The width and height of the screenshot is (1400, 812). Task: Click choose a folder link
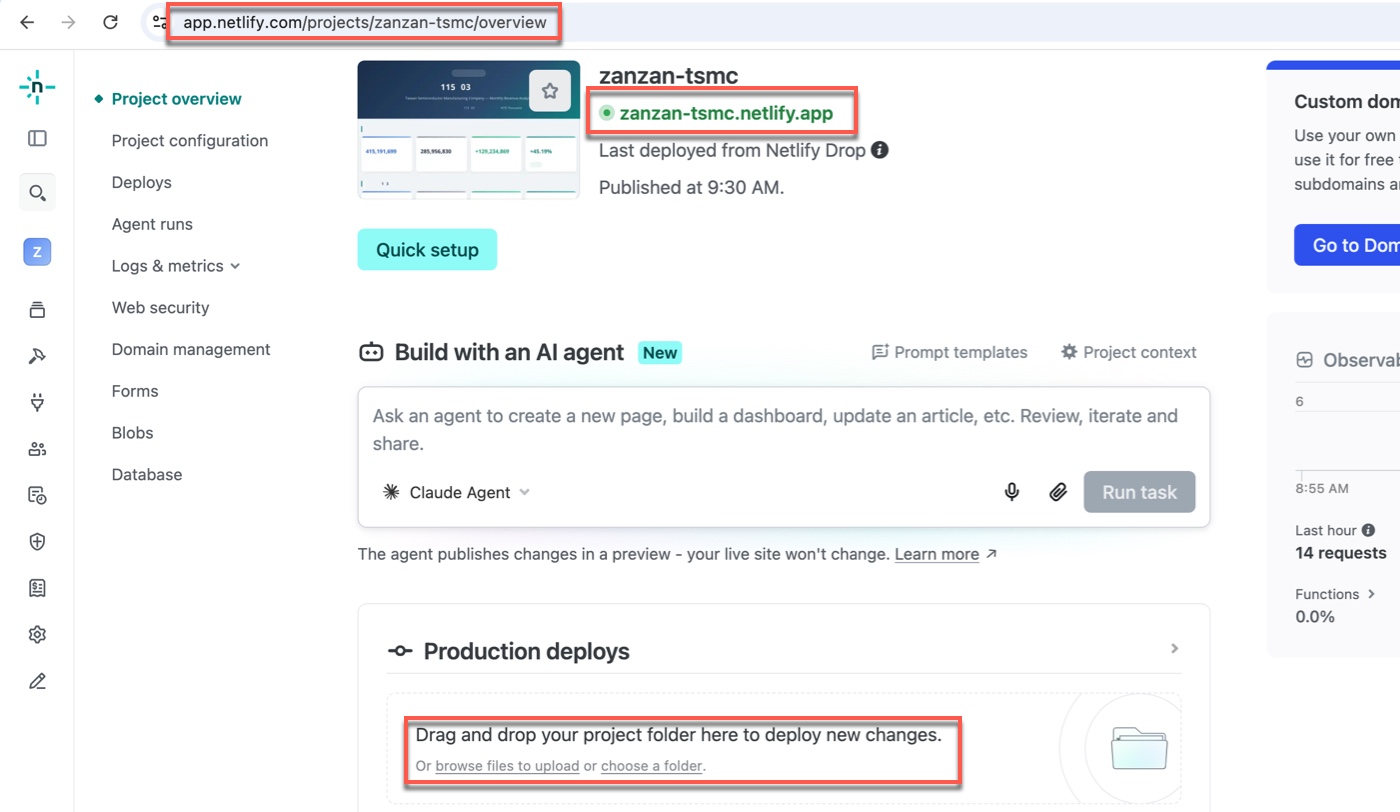(652, 766)
